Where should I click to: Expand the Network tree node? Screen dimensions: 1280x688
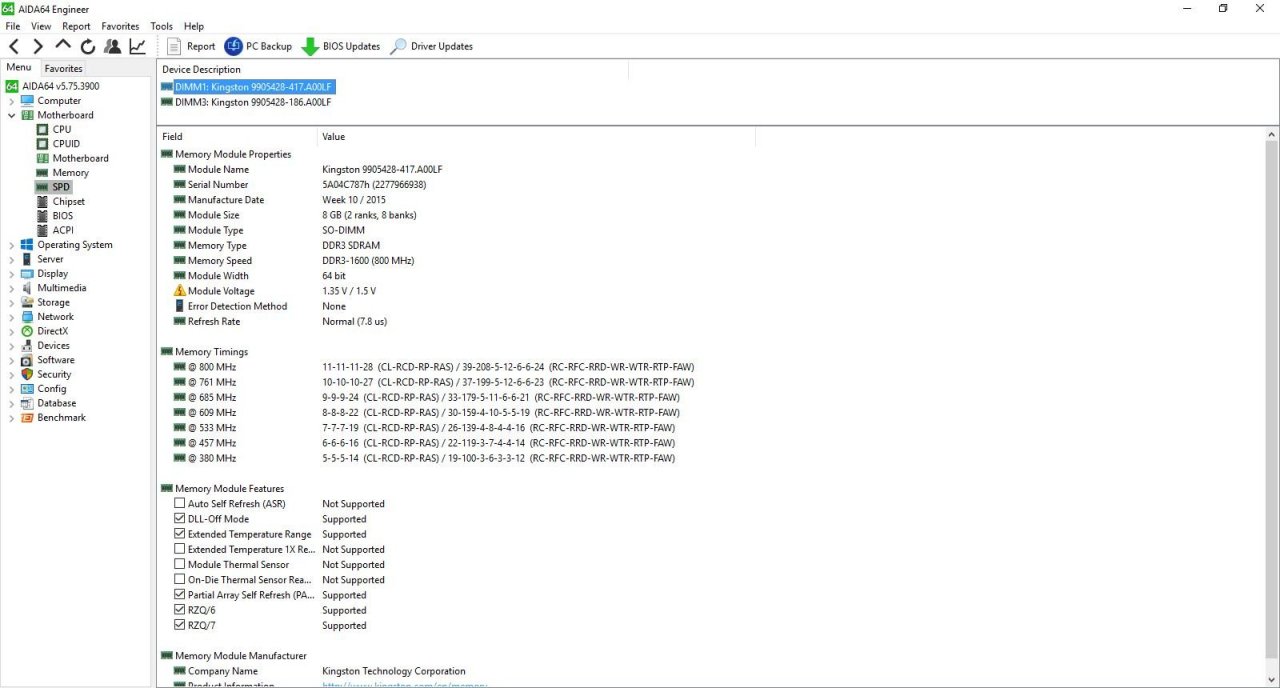coord(12,317)
